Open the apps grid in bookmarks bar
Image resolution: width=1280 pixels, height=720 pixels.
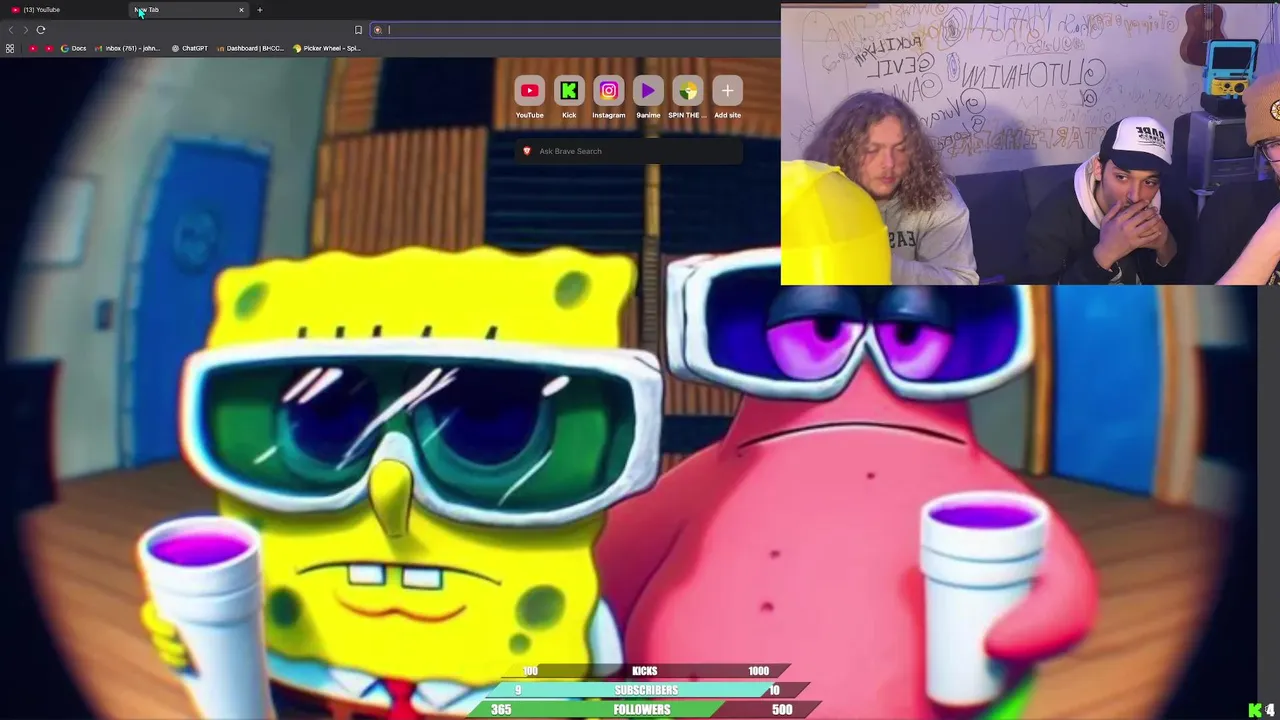(10, 48)
